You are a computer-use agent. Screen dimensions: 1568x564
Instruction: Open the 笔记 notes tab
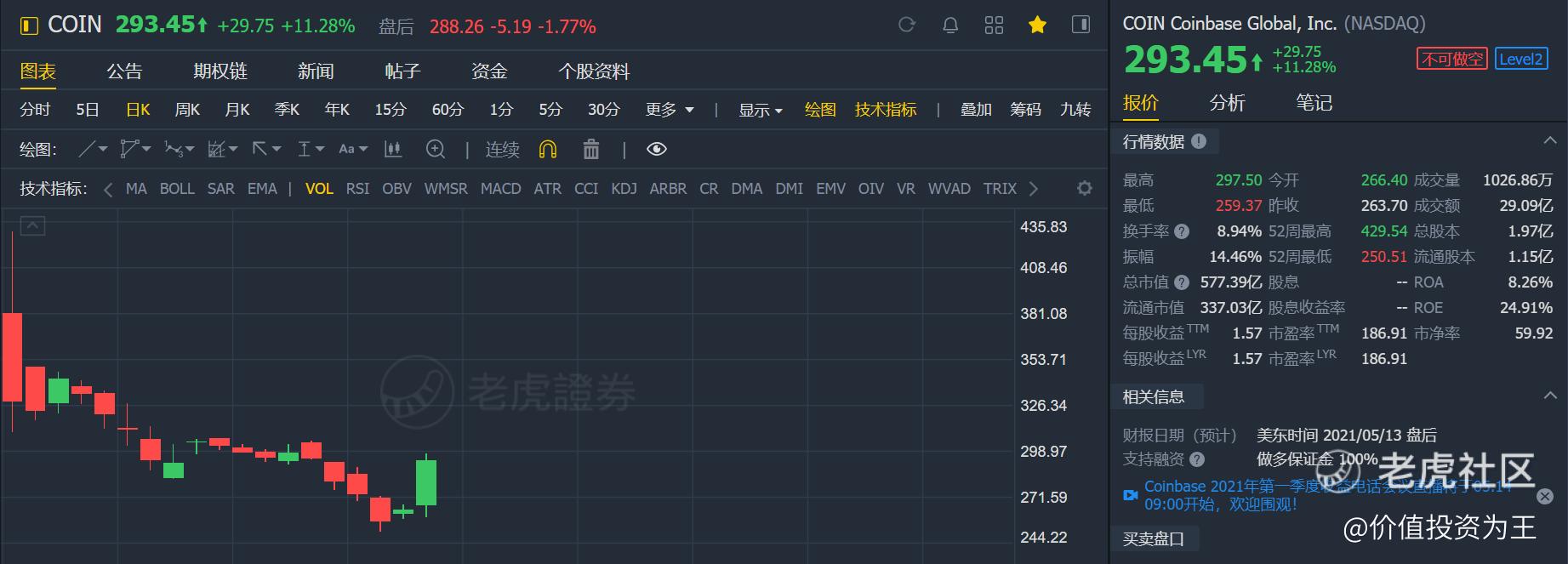(1314, 103)
